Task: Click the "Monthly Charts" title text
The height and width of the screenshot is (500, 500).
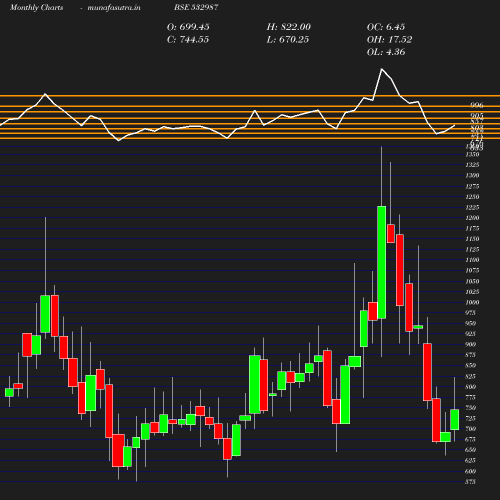Action: coord(36,7)
